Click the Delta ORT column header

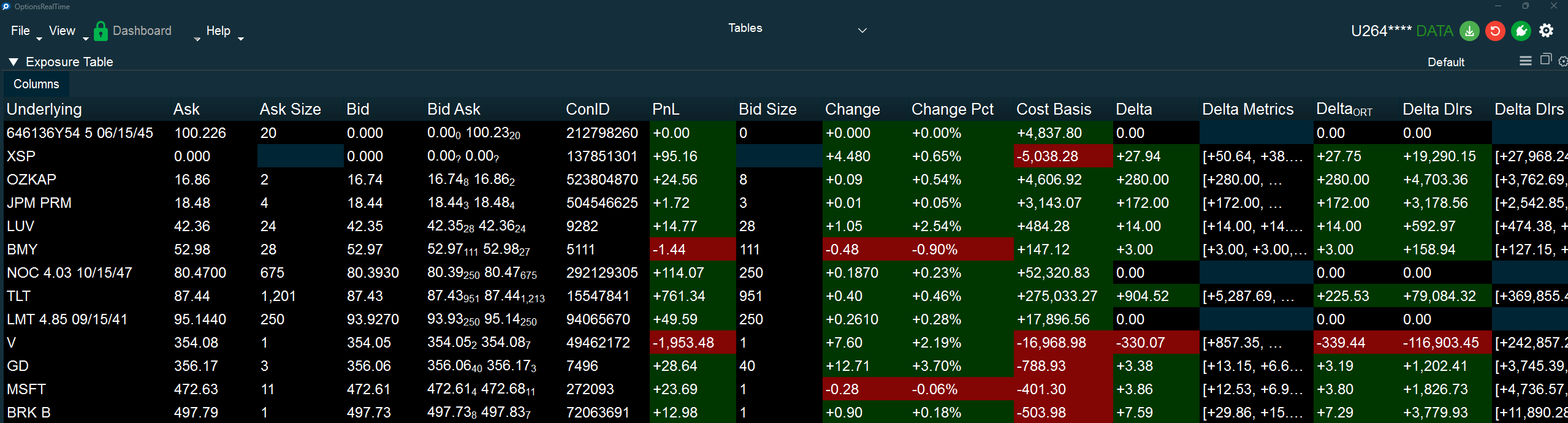pos(1344,109)
